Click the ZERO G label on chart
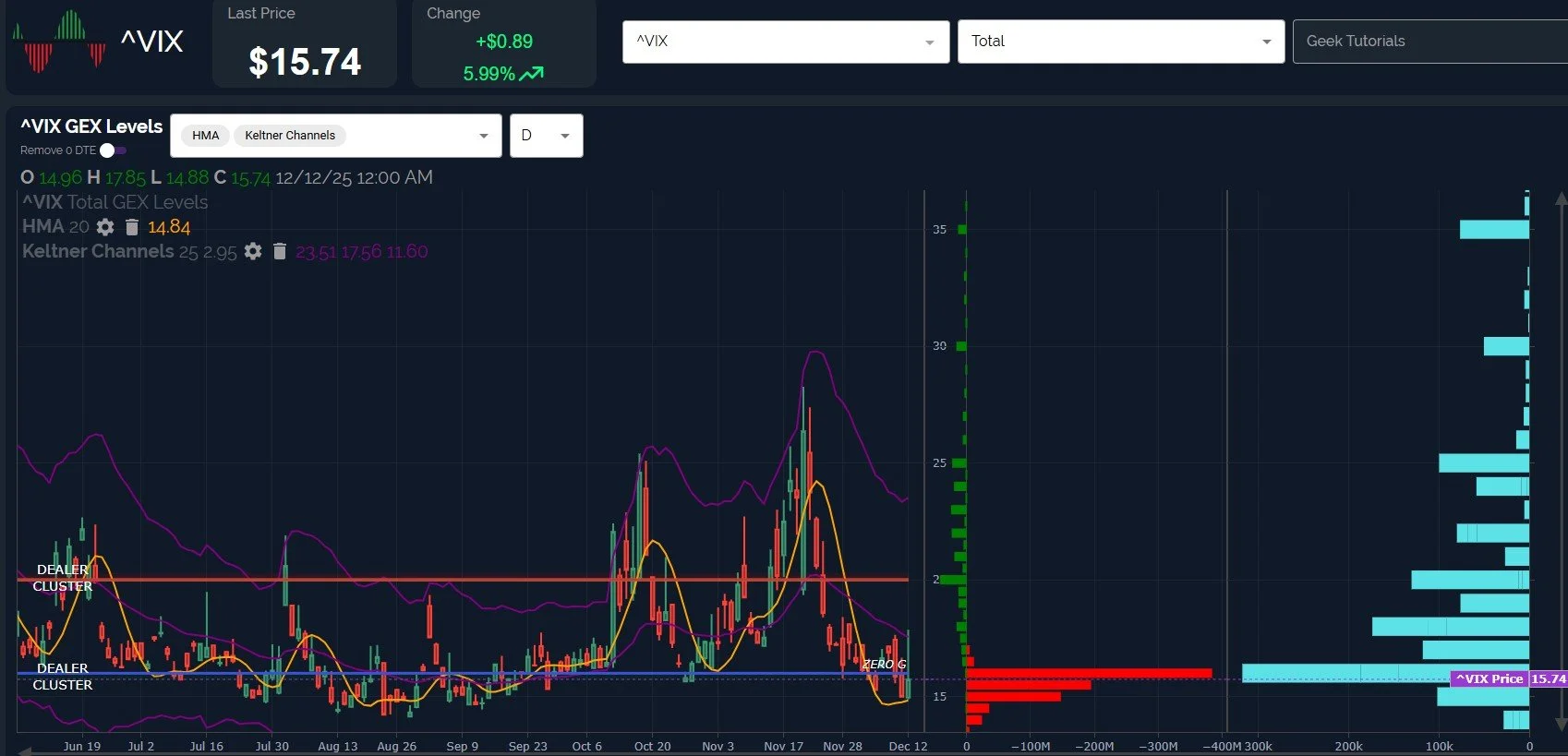This screenshot has width=1568, height=756. 884,665
